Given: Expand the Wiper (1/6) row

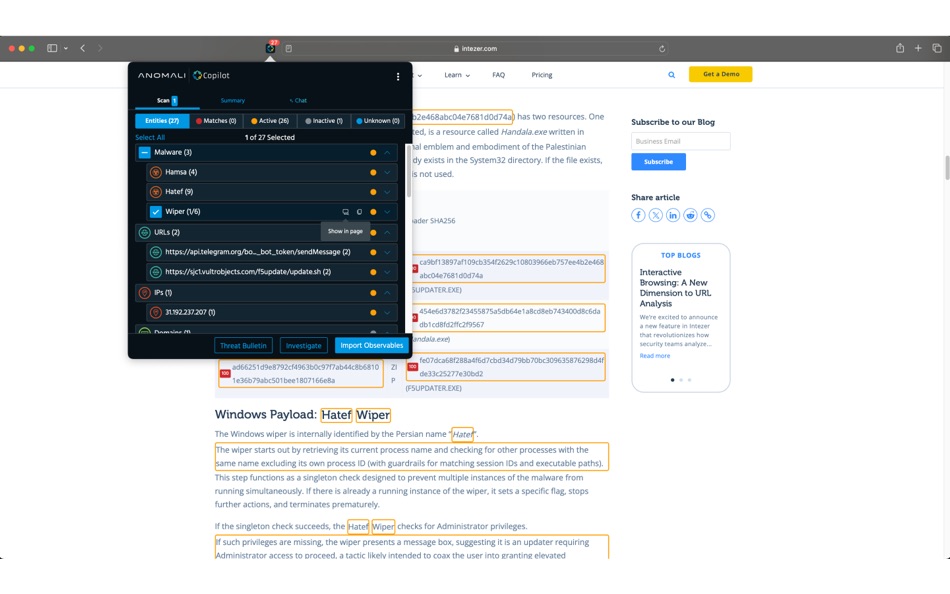Looking at the screenshot, I should click(387, 212).
